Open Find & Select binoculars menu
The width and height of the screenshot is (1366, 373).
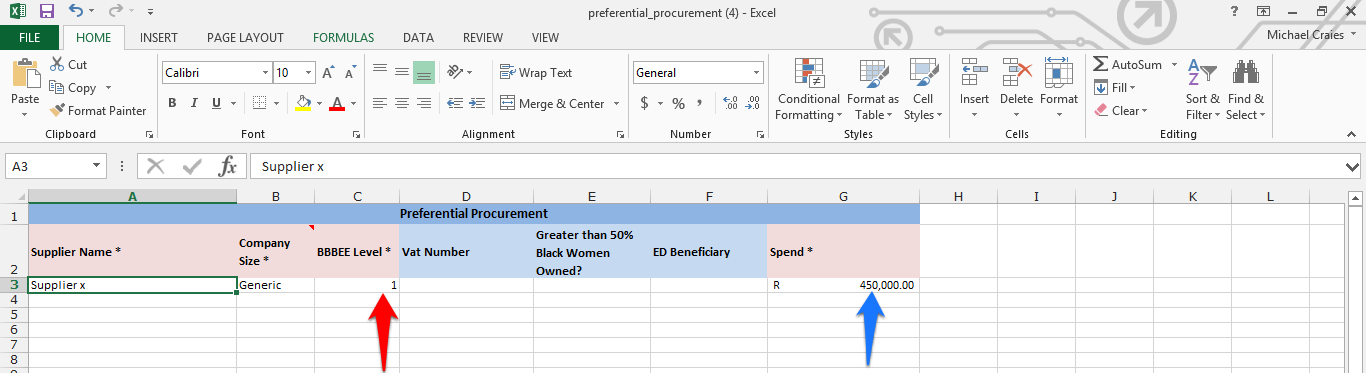(x=1246, y=89)
